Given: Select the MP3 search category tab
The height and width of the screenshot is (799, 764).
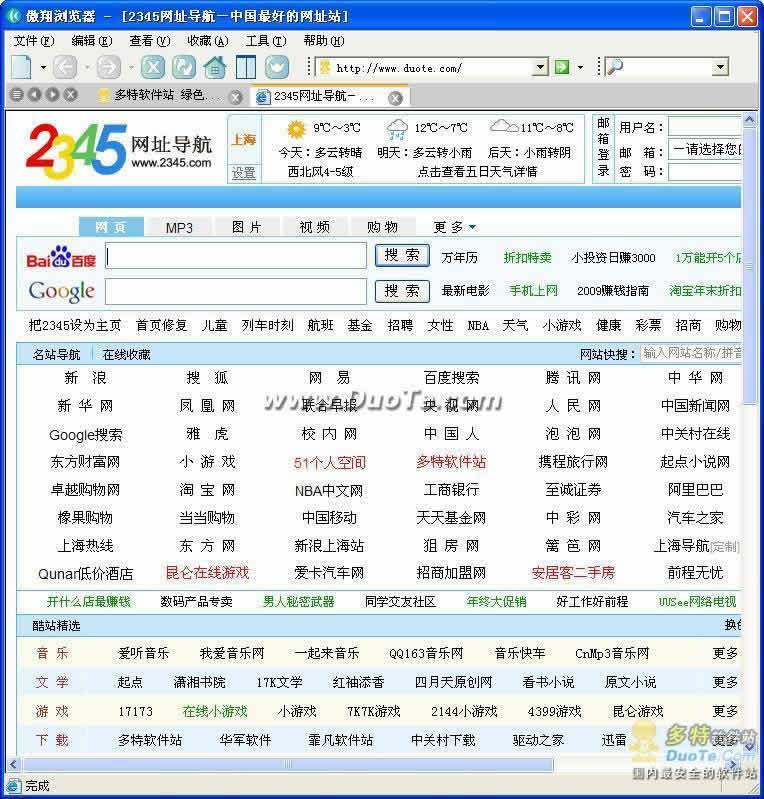Looking at the screenshot, I should 179,227.
